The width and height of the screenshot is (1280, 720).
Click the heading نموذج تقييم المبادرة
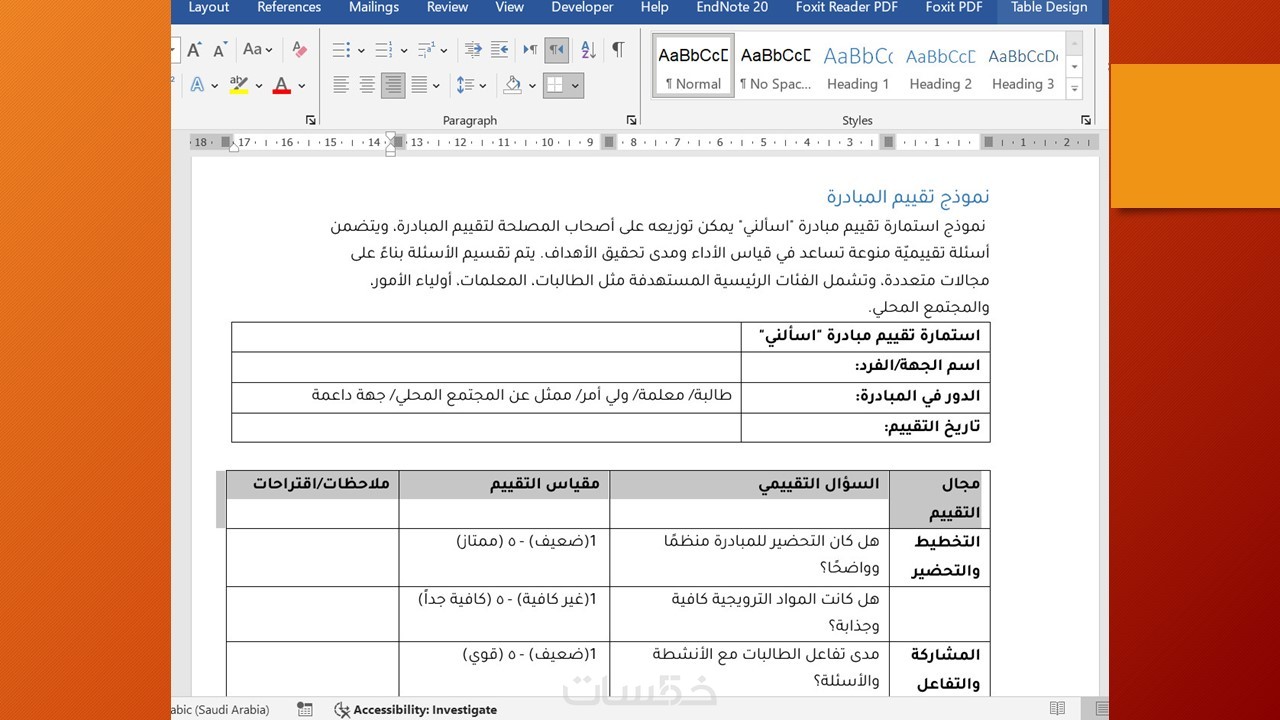coord(908,197)
